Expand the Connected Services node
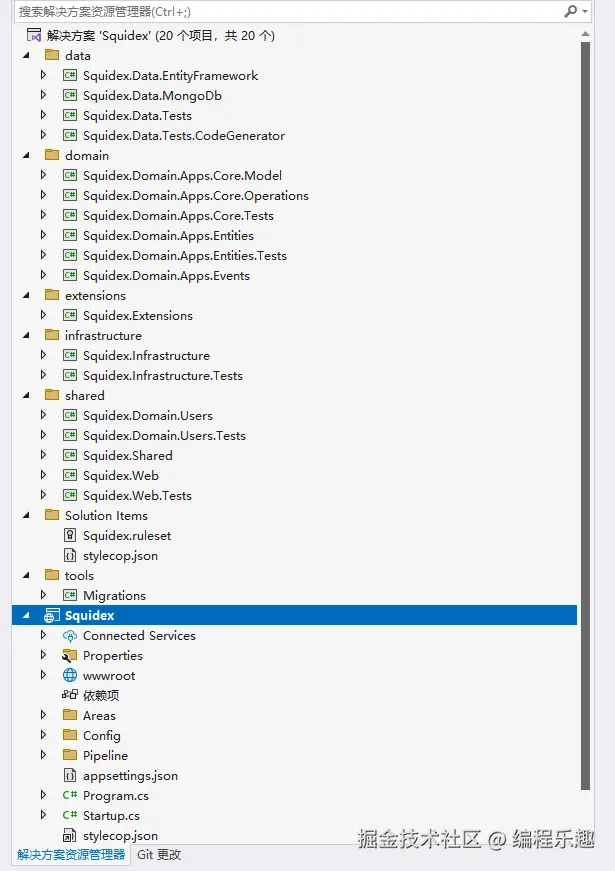The image size is (615, 871). tap(43, 635)
